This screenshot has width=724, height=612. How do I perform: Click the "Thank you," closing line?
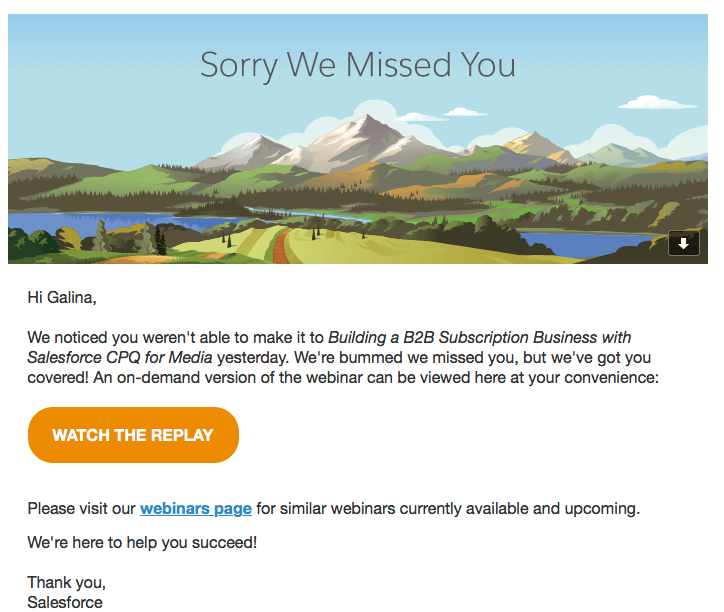[66, 582]
